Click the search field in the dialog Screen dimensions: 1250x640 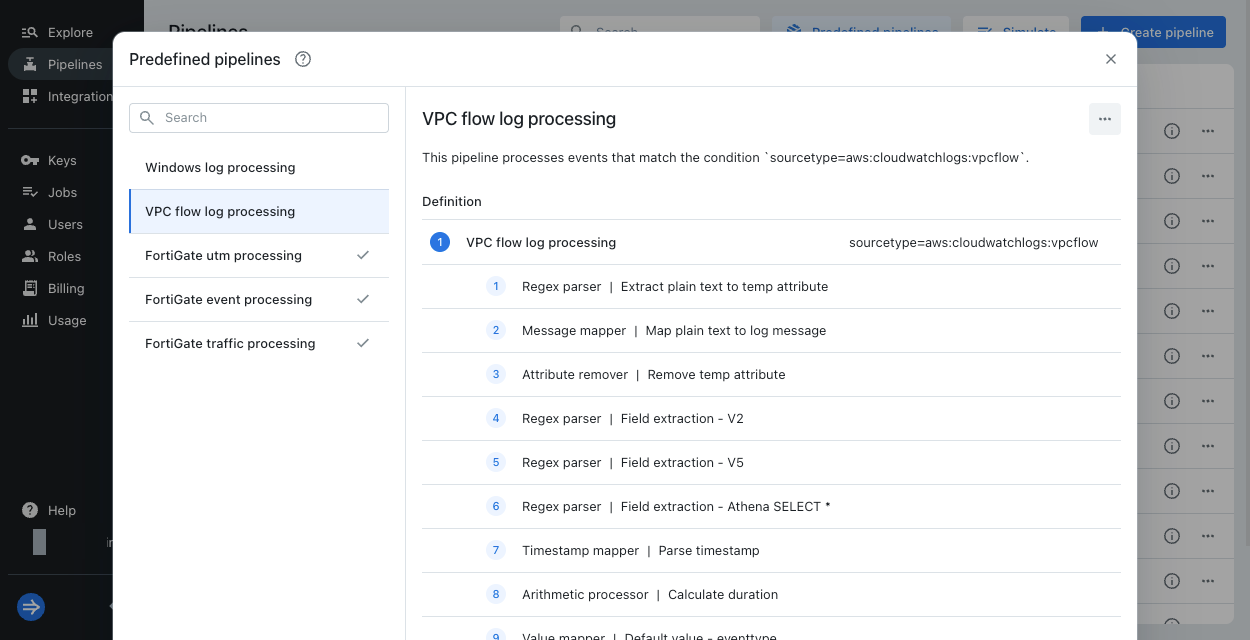pos(258,117)
